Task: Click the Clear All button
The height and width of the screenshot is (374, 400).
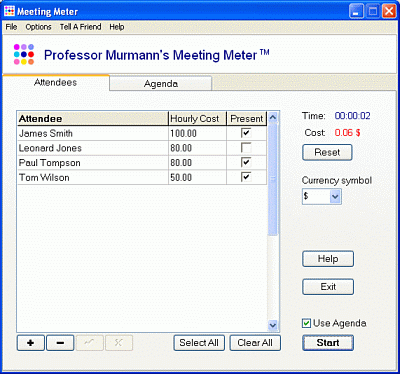Action: (255, 343)
